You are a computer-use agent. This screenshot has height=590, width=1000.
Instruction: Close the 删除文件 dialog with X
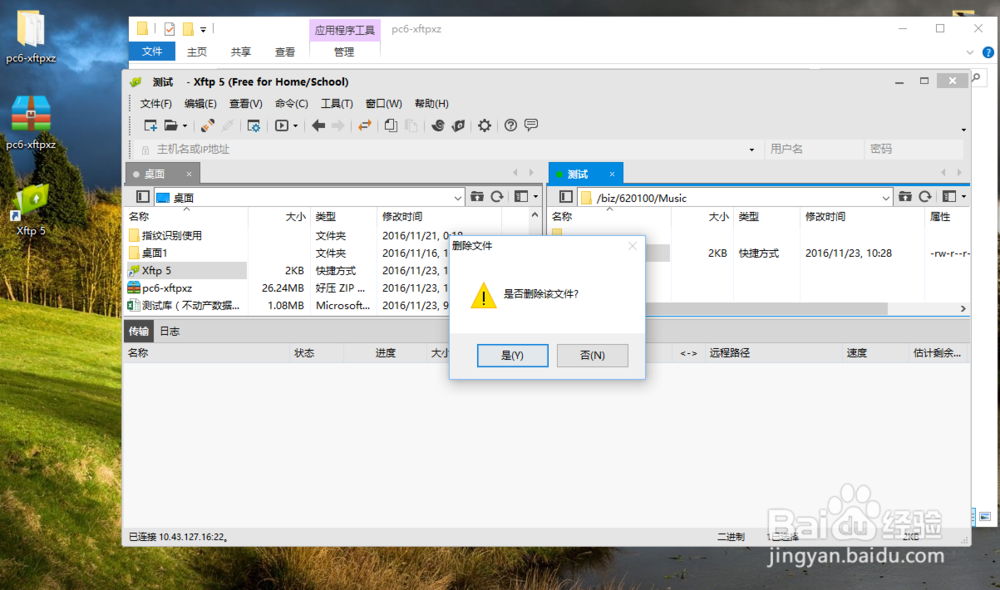632,246
